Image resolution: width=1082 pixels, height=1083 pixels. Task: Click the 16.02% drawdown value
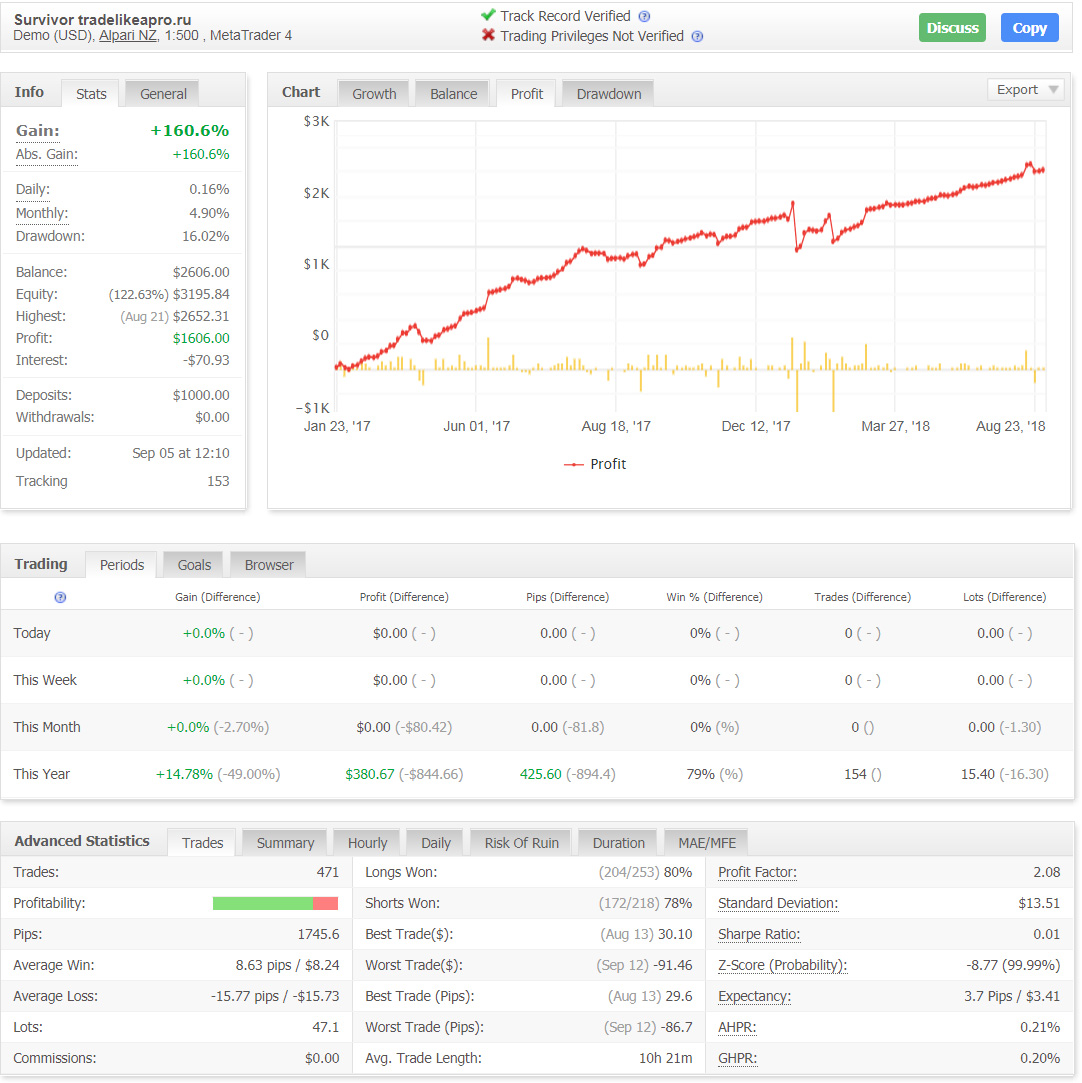pyautogui.click(x=205, y=236)
